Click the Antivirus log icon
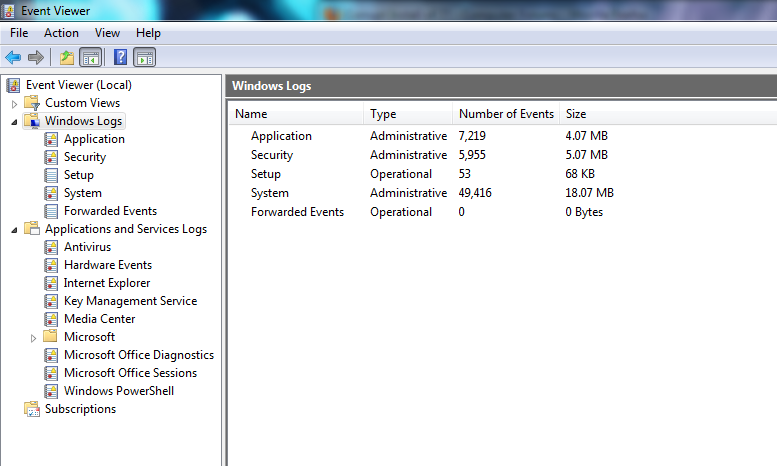Image resolution: width=777 pixels, height=466 pixels. pos(51,247)
